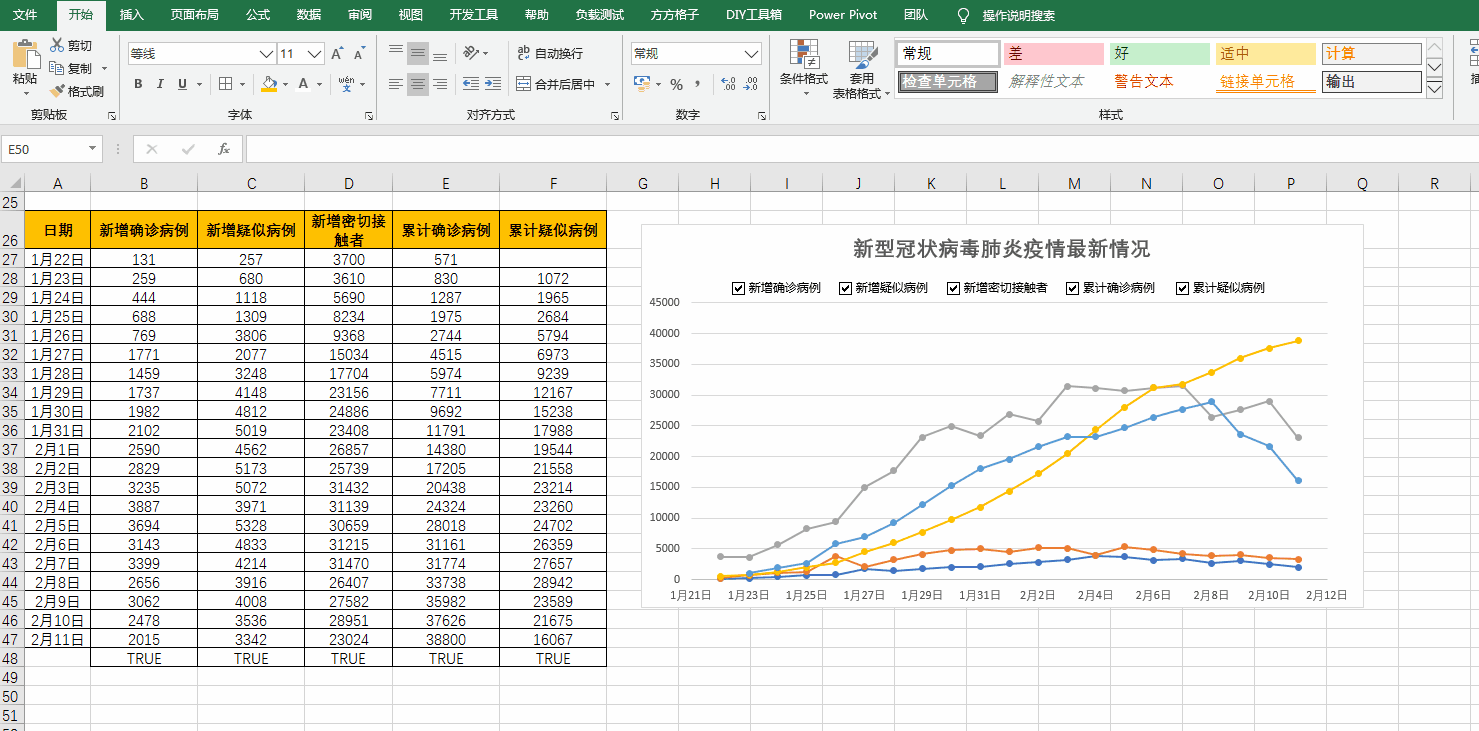Click the Copy (复制) icon
Viewport: 1479px width, 731px height.
(x=57, y=68)
